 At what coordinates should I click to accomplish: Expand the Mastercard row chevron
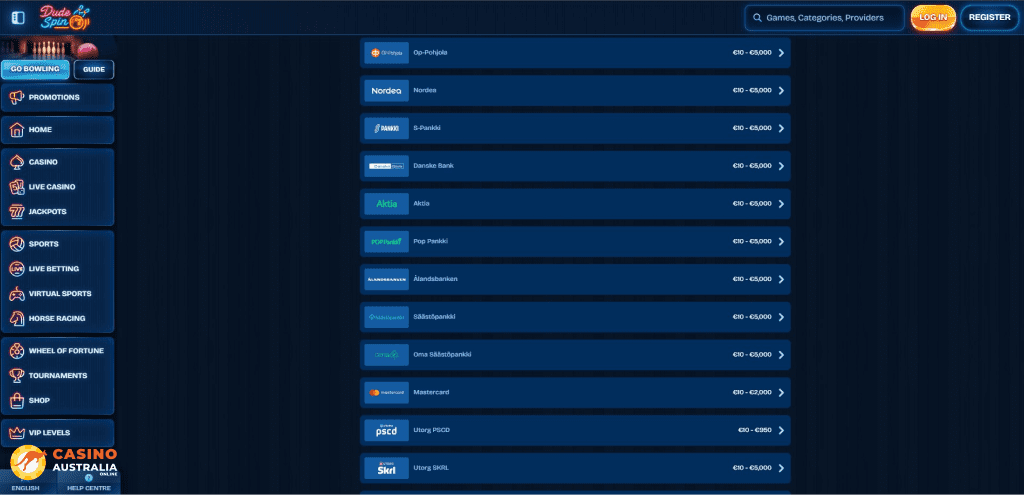click(781, 392)
